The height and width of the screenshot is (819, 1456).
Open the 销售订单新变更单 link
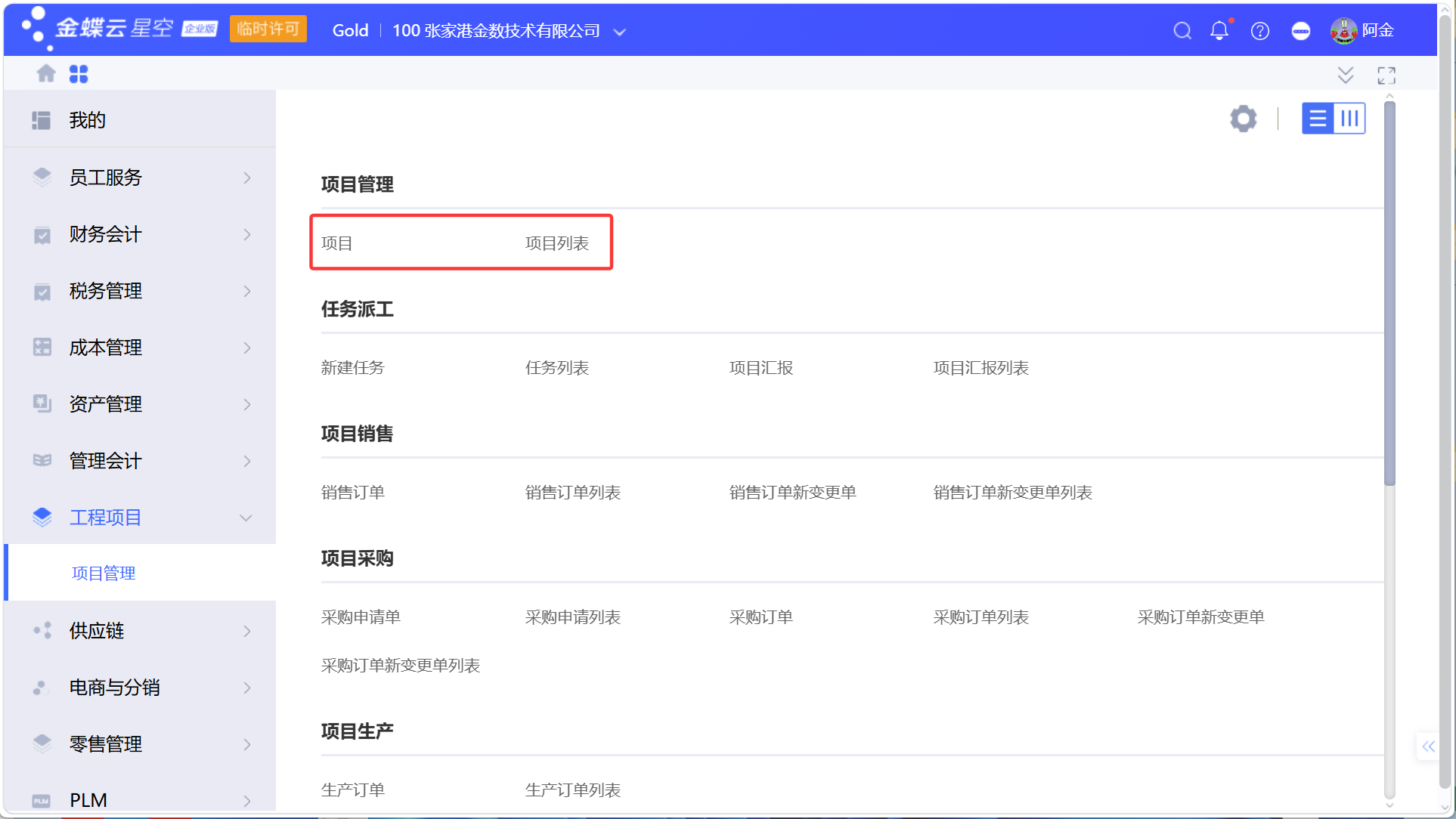click(793, 493)
